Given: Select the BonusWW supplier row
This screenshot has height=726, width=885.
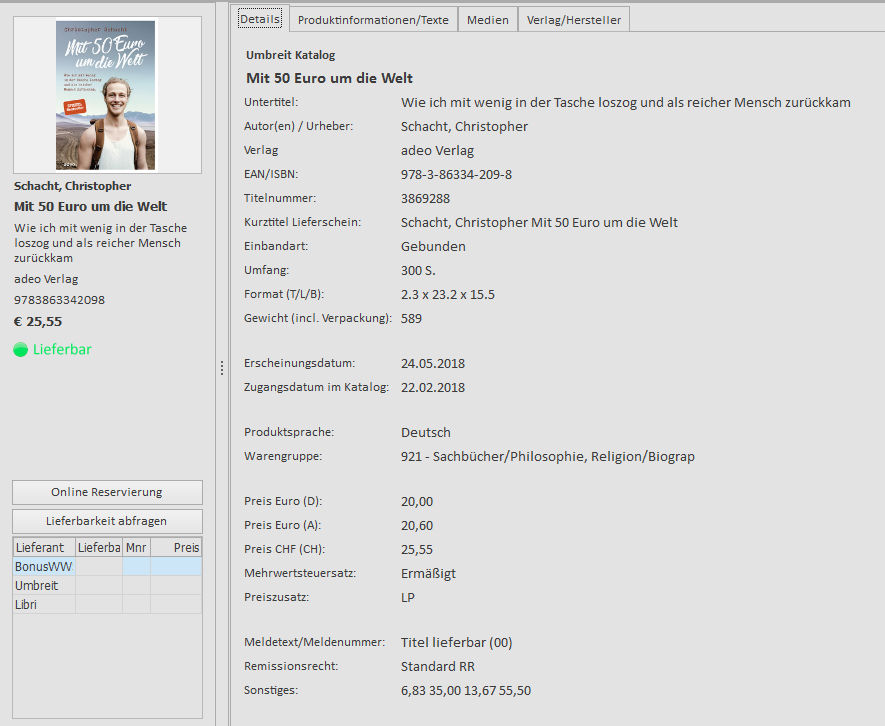Looking at the screenshot, I should click(x=43, y=567).
